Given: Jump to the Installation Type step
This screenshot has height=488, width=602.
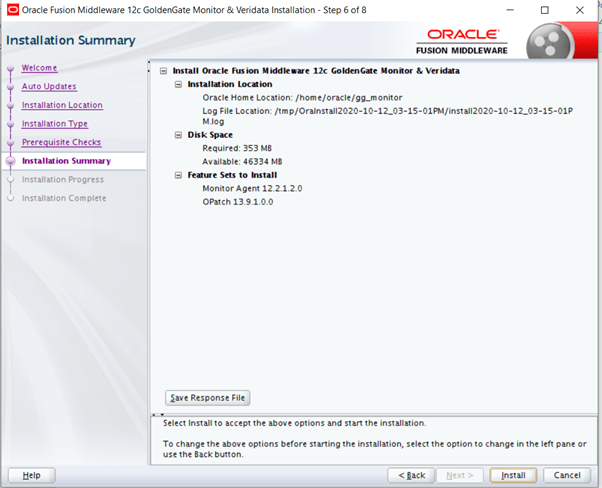Looking at the screenshot, I should [55, 124].
